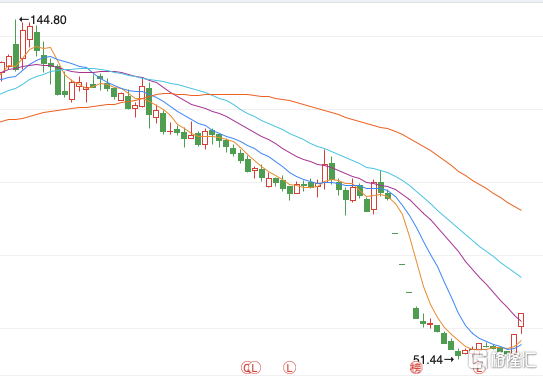
Task: Click the L marker overlapping the C marker
Action: tap(255, 367)
